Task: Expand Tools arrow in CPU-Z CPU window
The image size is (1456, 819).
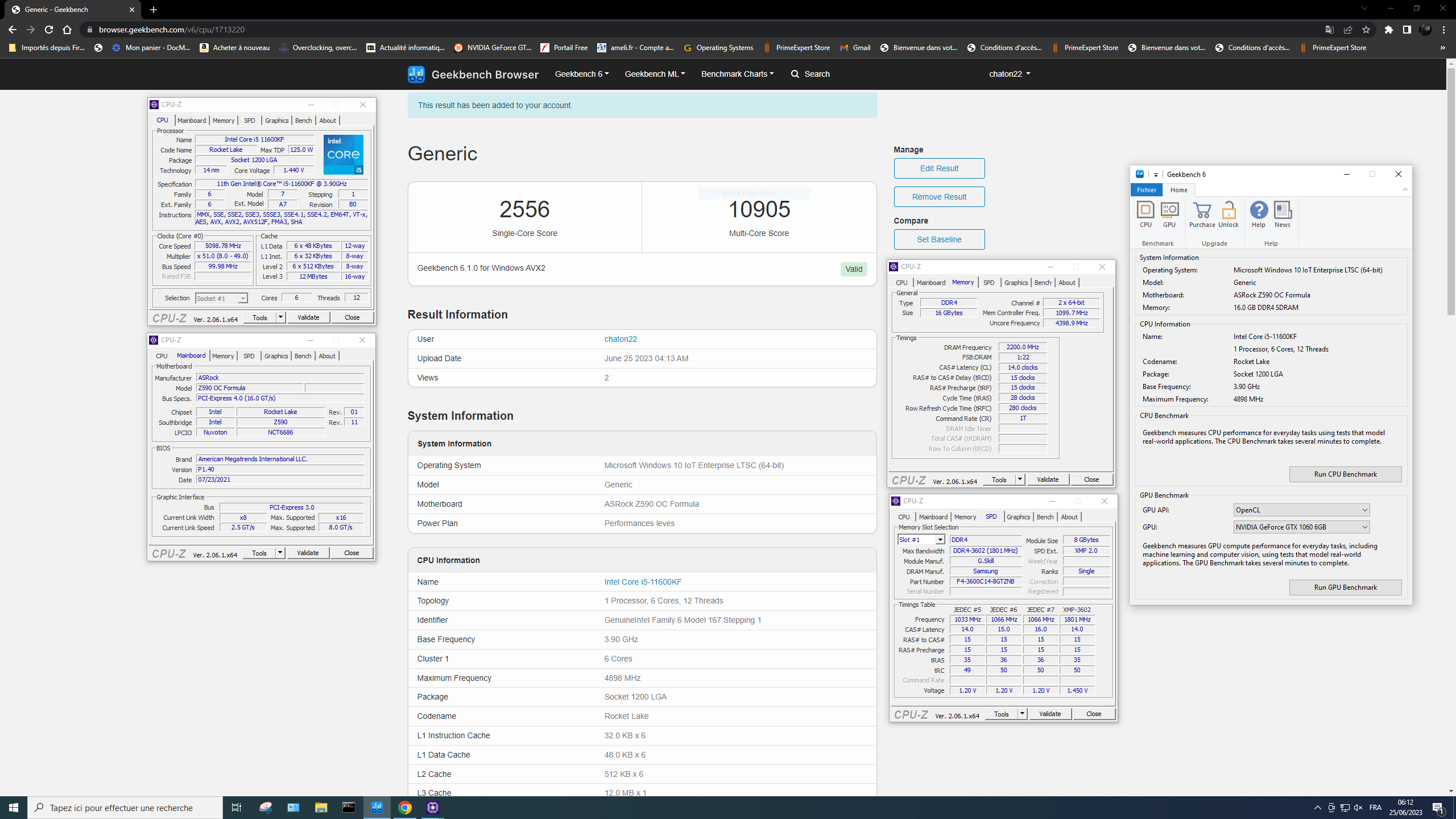Action: (280, 317)
